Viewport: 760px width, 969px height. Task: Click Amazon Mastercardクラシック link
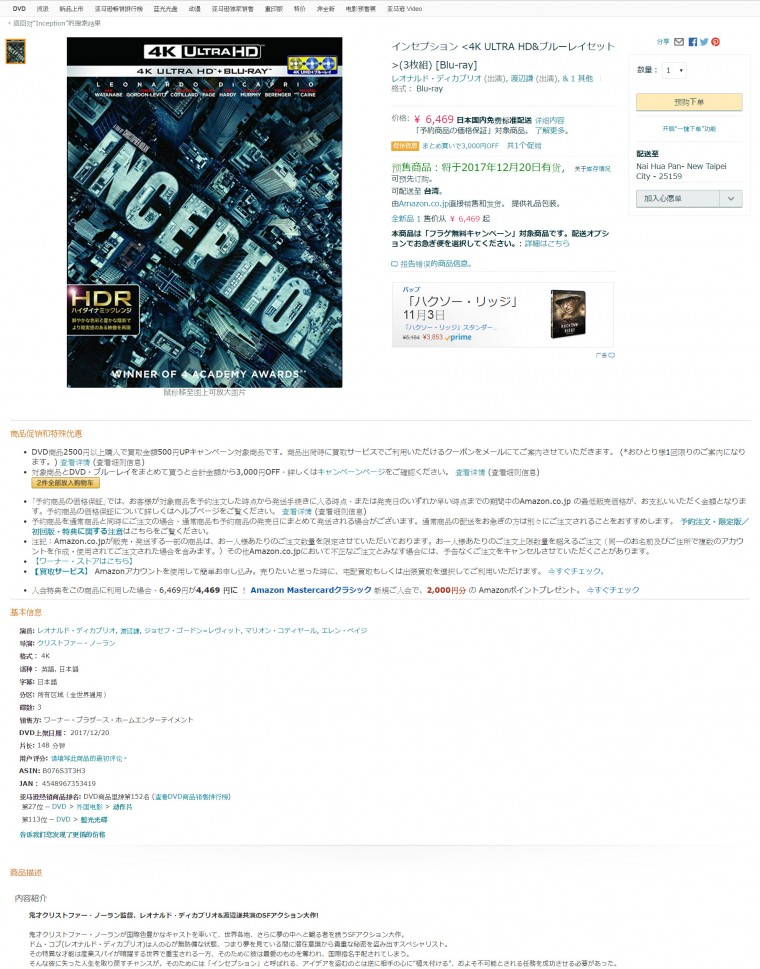[x=311, y=590]
